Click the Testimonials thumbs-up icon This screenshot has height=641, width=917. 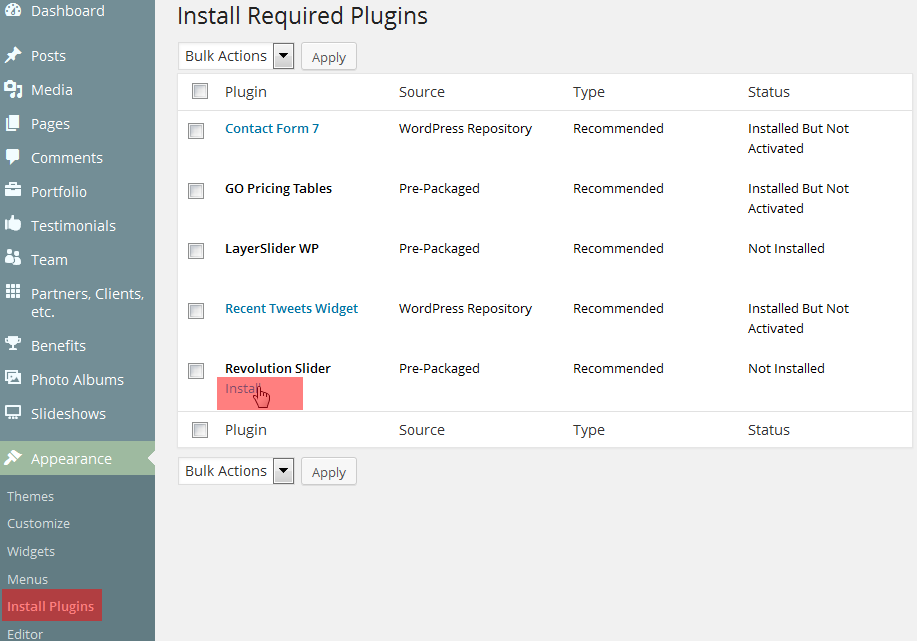[x=13, y=225]
